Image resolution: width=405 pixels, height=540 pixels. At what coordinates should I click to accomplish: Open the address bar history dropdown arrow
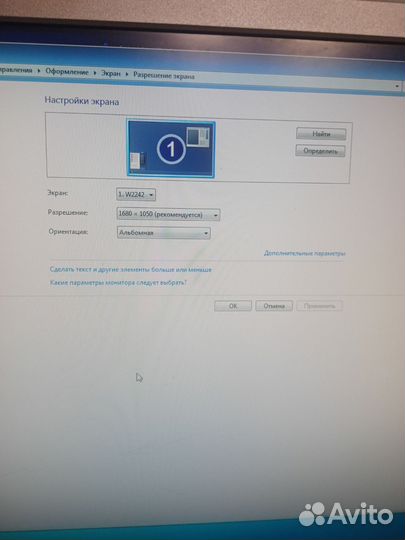(397, 86)
